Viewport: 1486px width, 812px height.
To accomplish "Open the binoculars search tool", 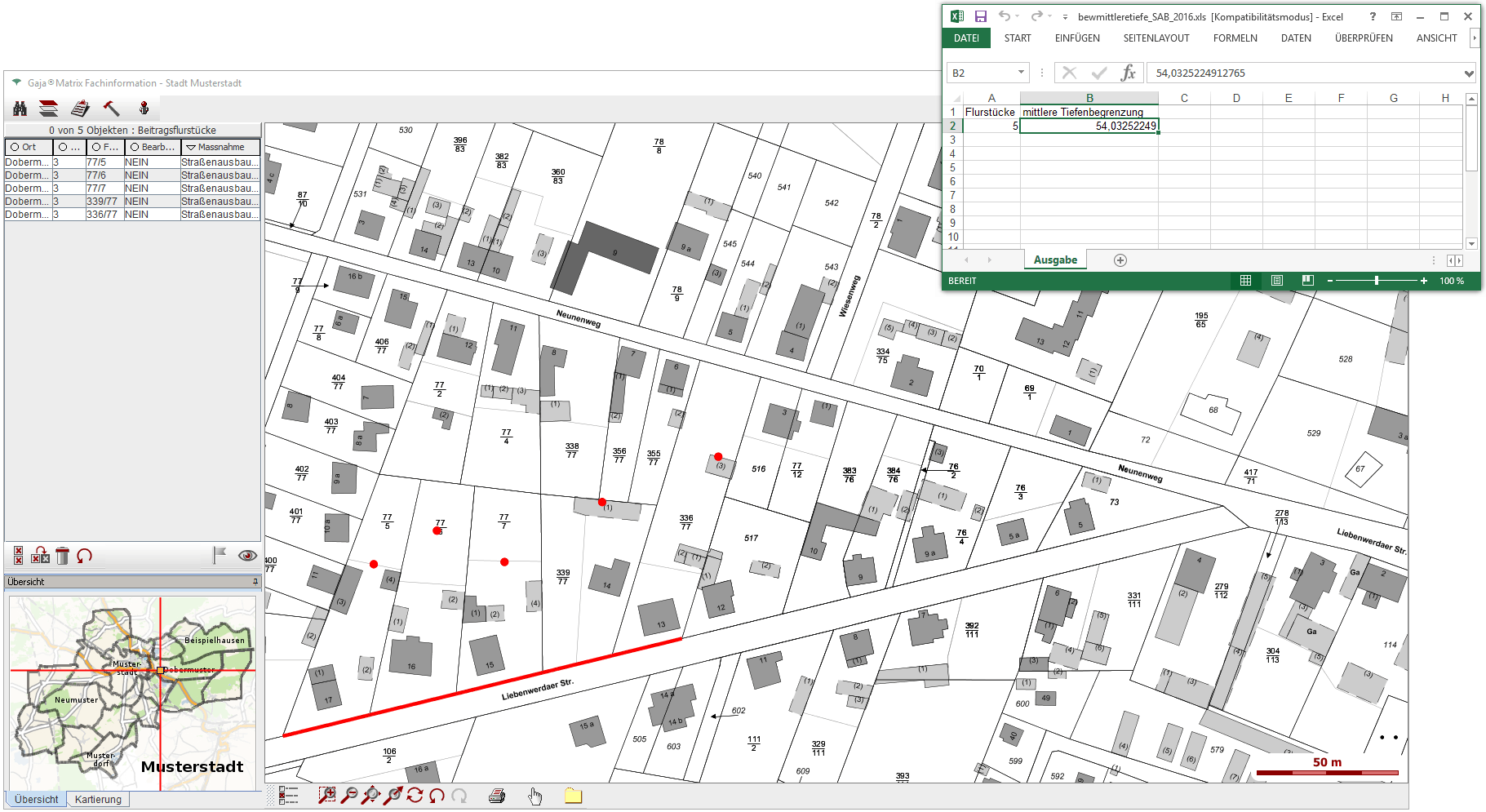I will (20, 109).
